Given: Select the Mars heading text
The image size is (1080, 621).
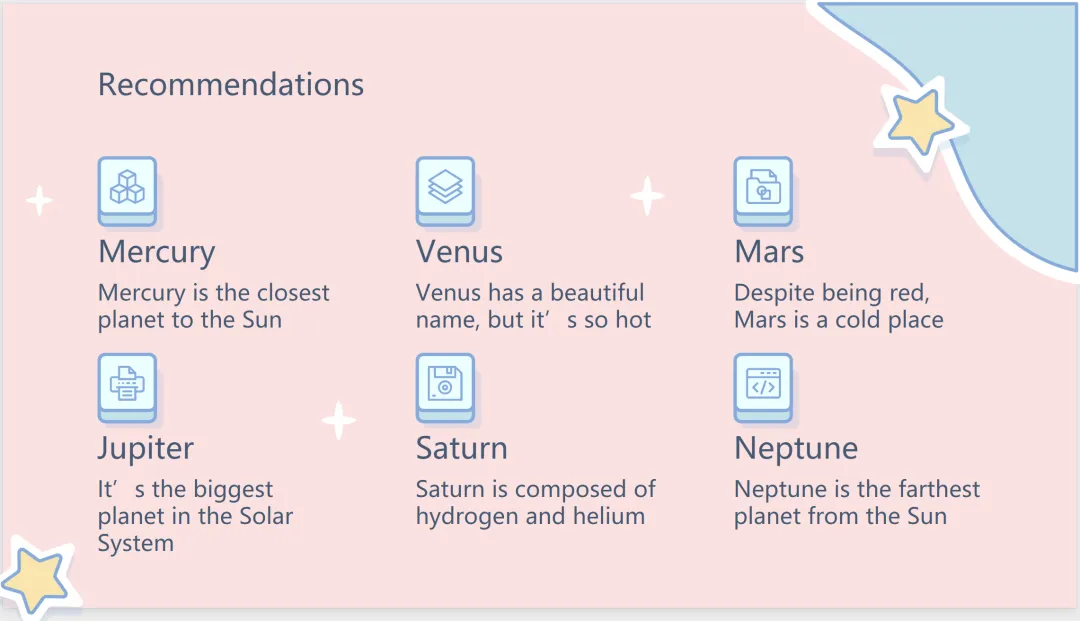Looking at the screenshot, I should click(769, 252).
